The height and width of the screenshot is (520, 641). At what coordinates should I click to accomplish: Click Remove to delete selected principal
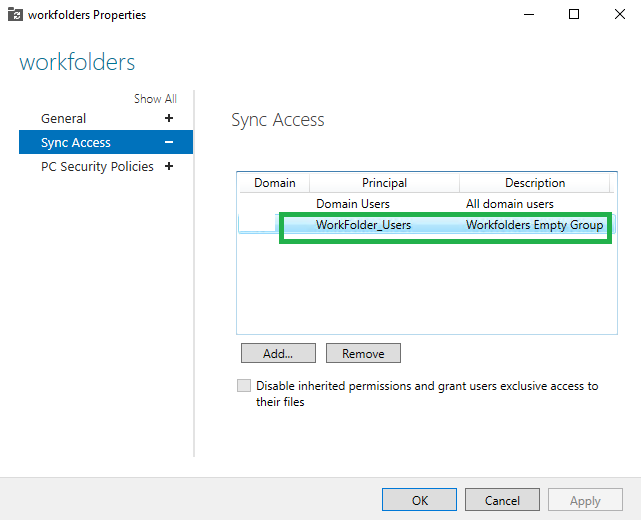(363, 353)
